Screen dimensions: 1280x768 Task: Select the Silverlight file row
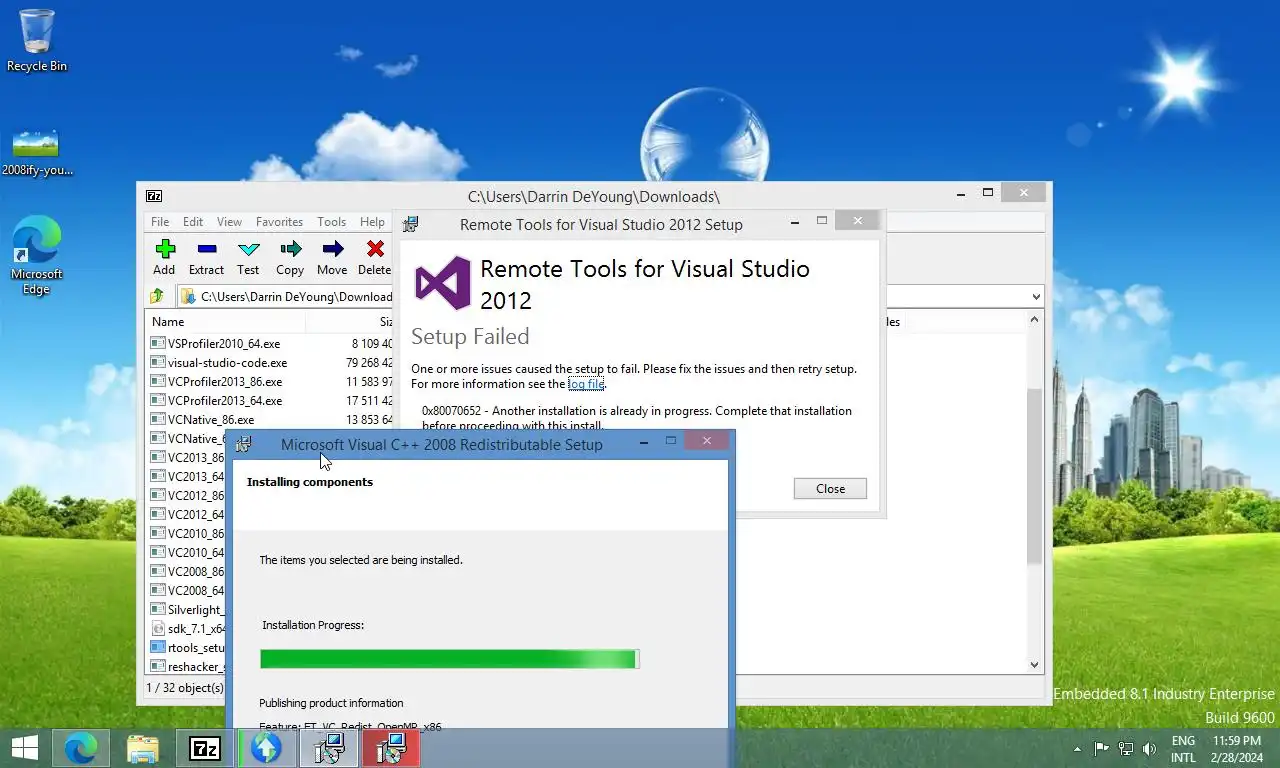pos(187,609)
